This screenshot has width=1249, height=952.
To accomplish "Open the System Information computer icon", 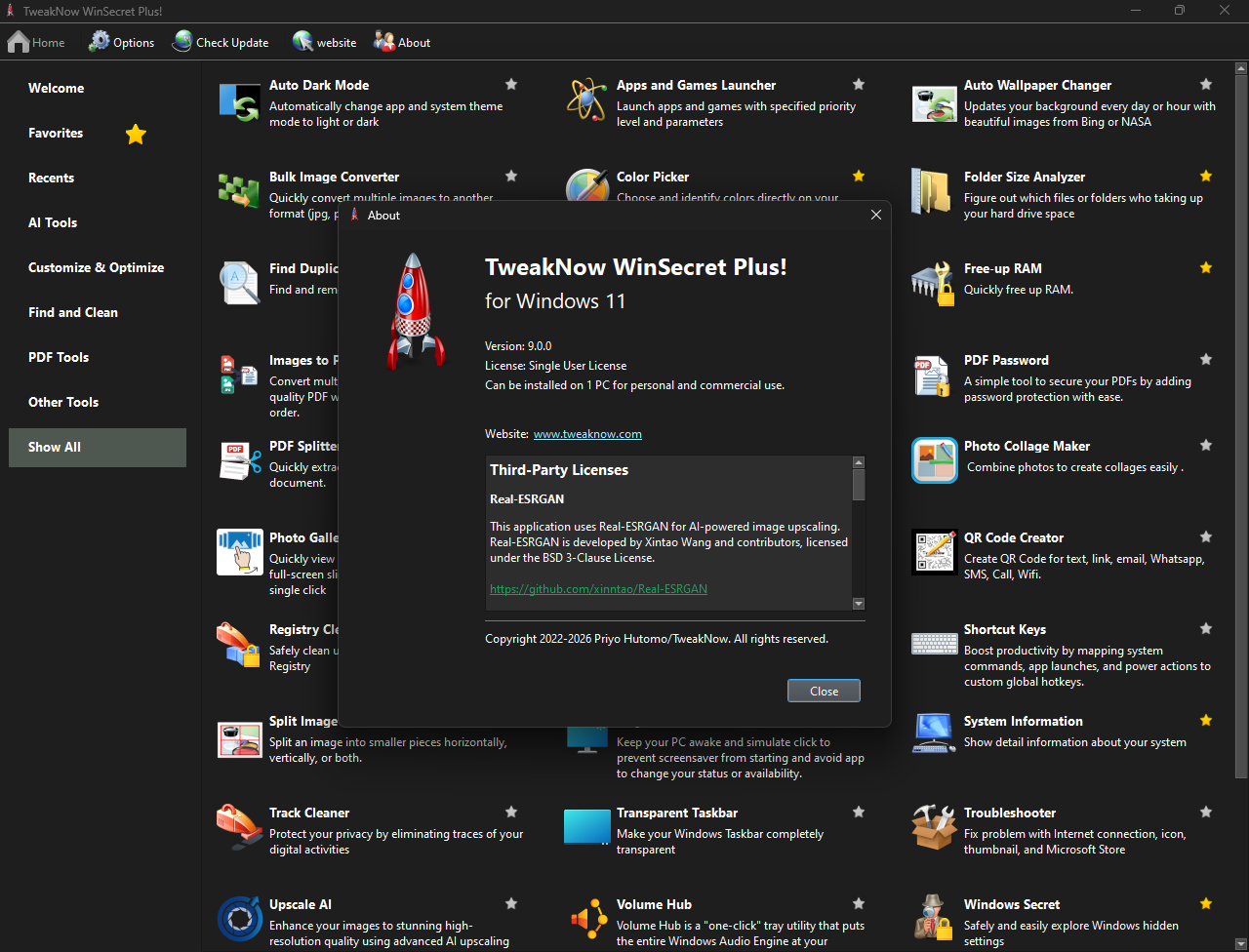I will [934, 734].
